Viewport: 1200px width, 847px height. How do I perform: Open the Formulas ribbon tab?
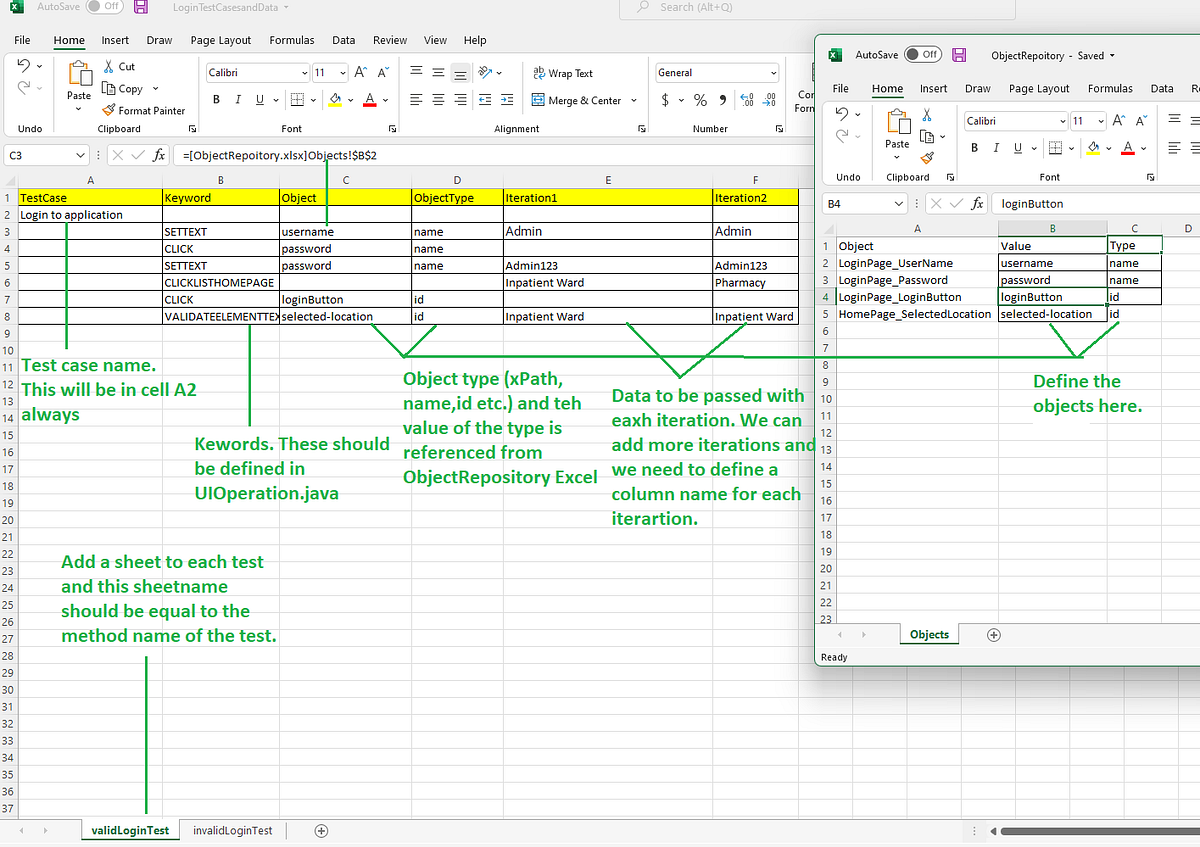tap(291, 40)
